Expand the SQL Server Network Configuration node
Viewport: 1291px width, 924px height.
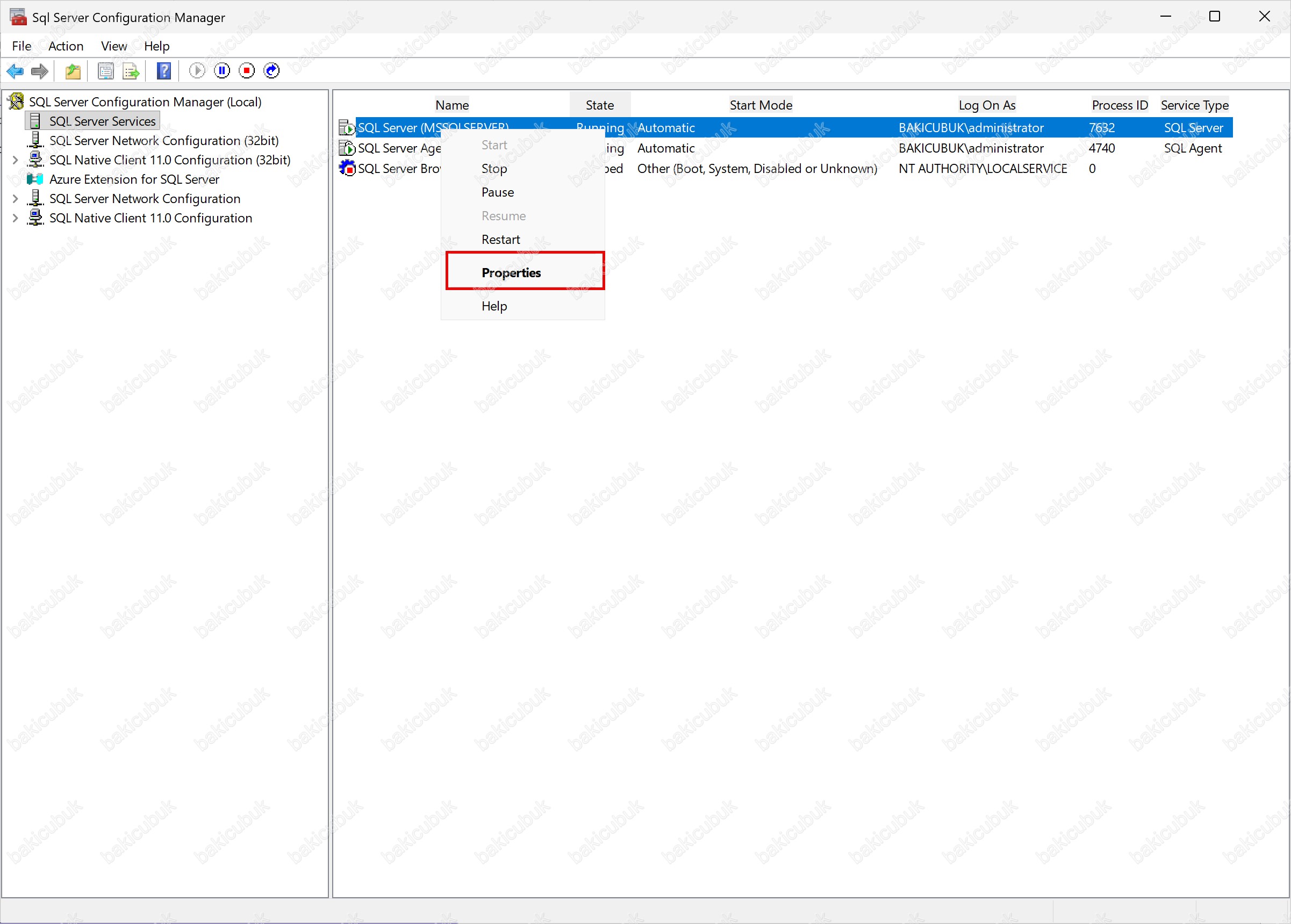pyautogui.click(x=16, y=199)
